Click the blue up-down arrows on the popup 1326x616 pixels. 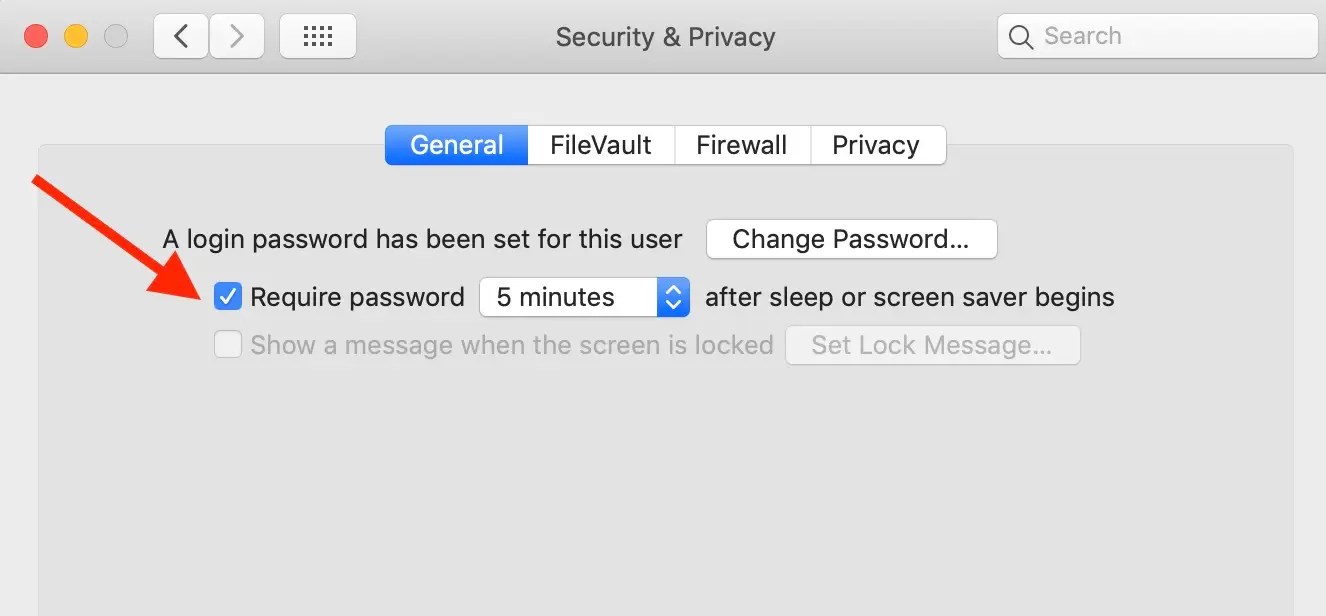(x=673, y=297)
